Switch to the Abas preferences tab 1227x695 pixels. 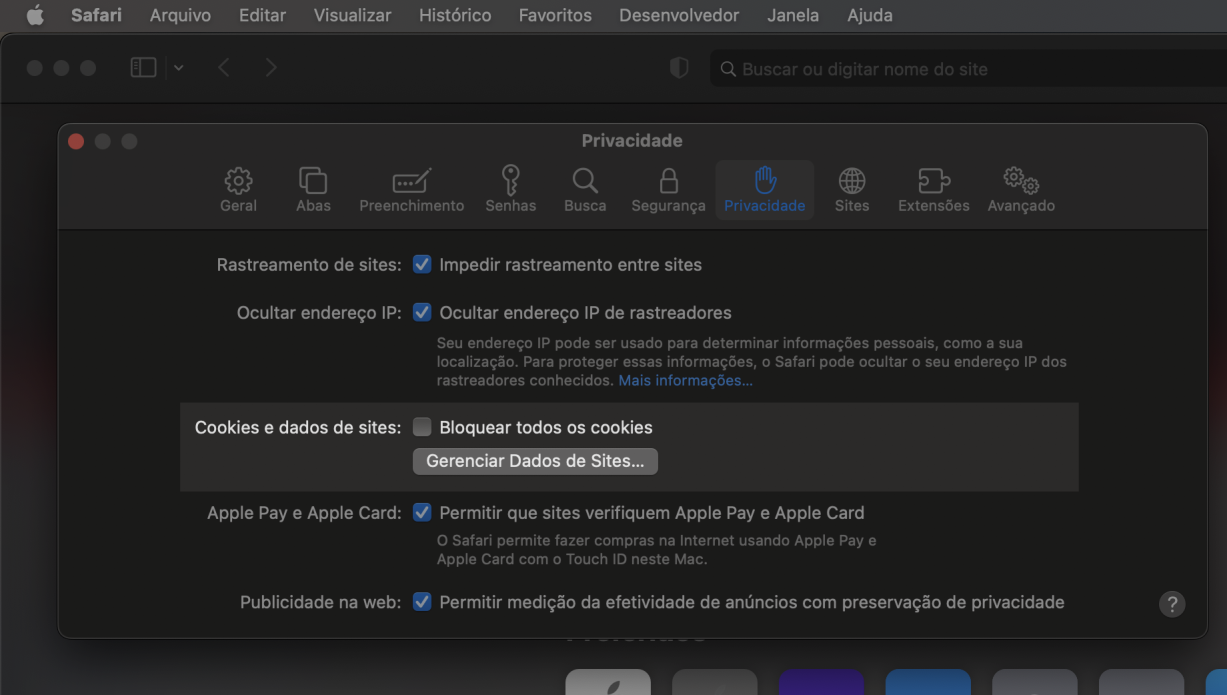(x=313, y=190)
